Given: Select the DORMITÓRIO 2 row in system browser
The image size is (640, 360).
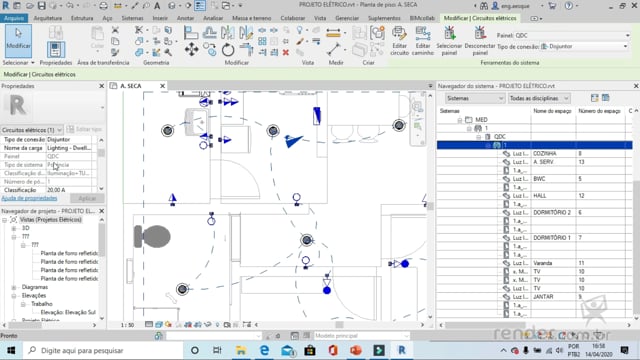Looking at the screenshot, I should pos(535,213).
